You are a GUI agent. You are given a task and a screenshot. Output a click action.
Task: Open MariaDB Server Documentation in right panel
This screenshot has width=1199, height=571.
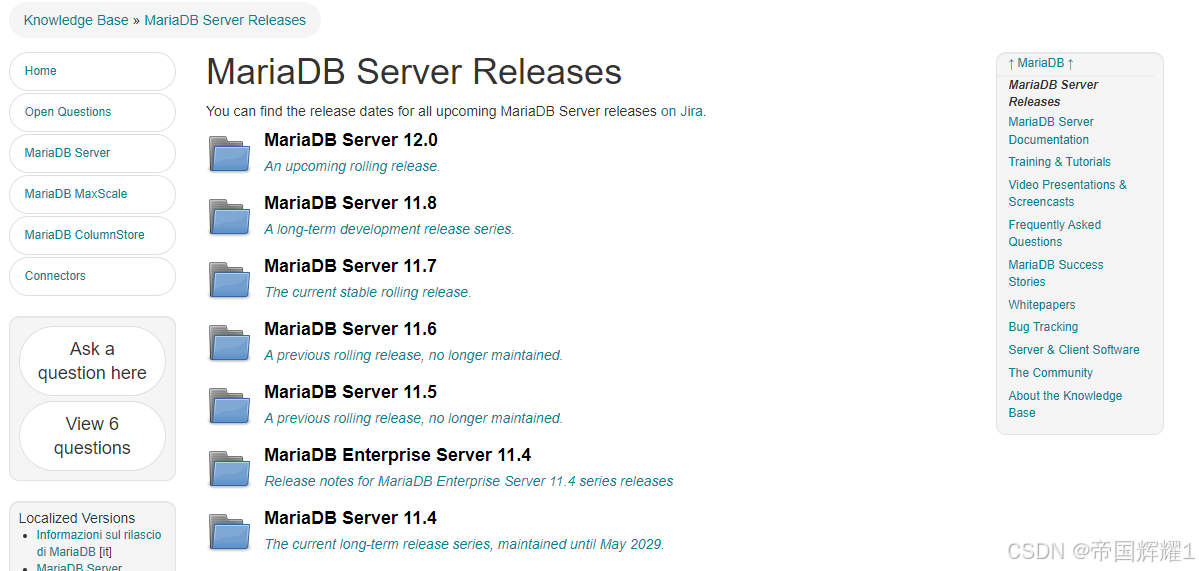click(x=1051, y=131)
